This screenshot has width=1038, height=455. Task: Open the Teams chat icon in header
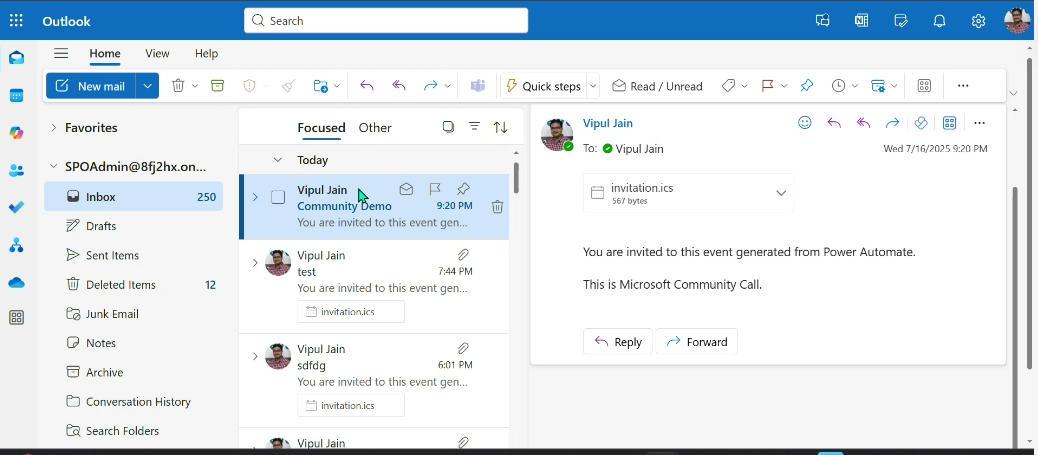822,21
